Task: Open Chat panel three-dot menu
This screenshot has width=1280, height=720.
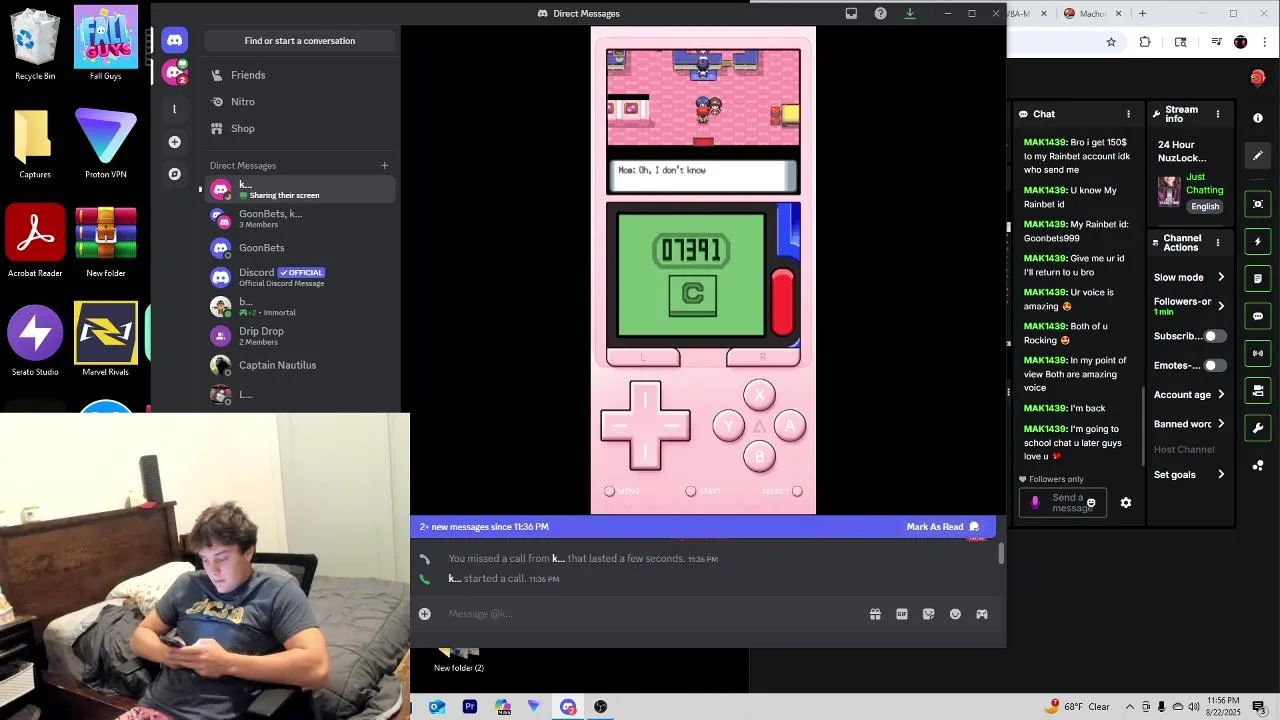Action: coord(1129,114)
